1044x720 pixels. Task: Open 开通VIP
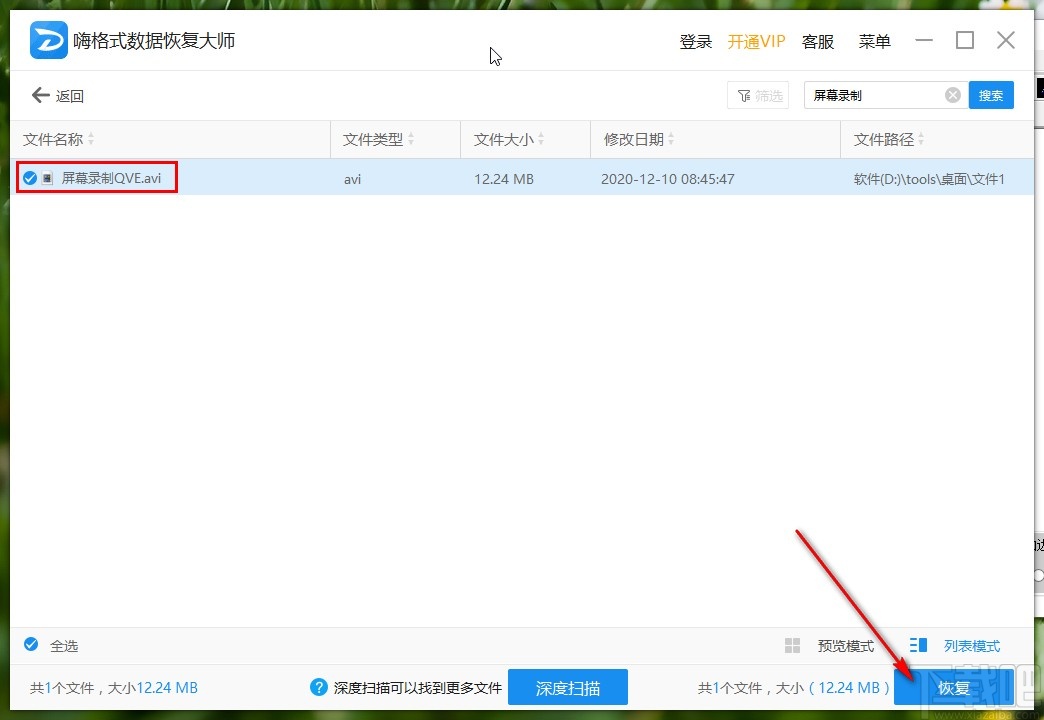756,41
